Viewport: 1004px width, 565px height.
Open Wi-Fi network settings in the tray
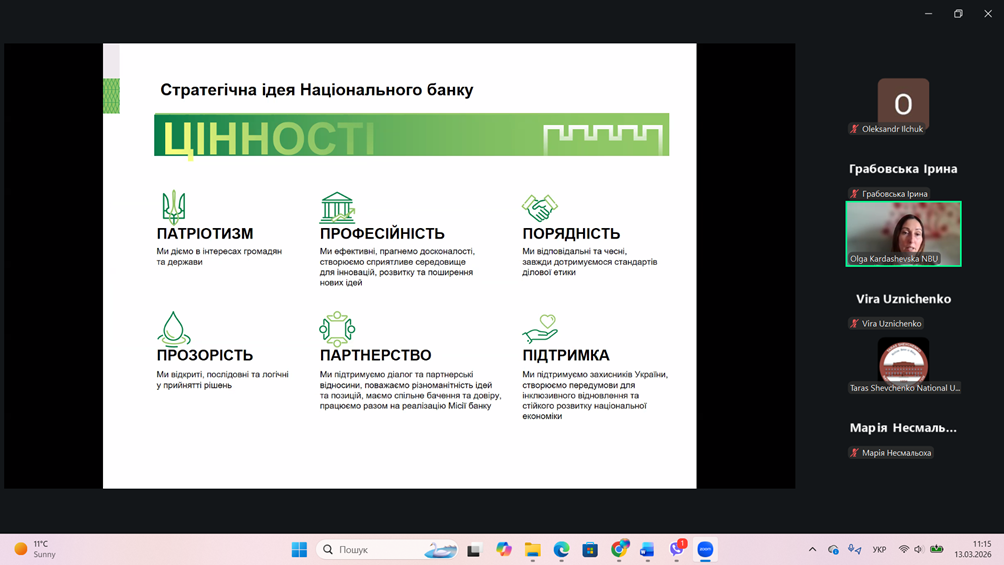904,549
